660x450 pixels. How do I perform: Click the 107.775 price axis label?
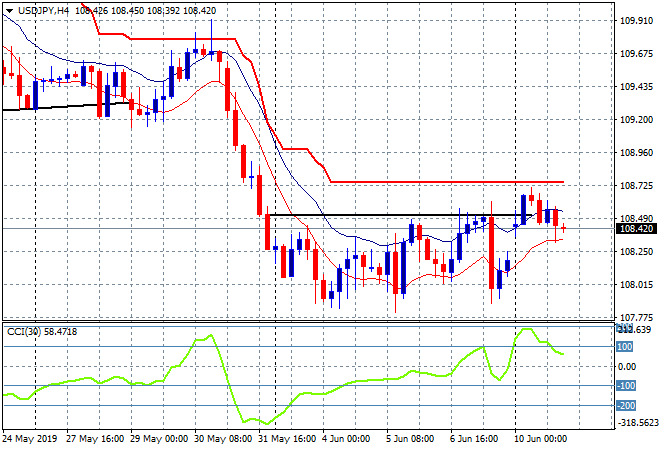click(x=636, y=317)
